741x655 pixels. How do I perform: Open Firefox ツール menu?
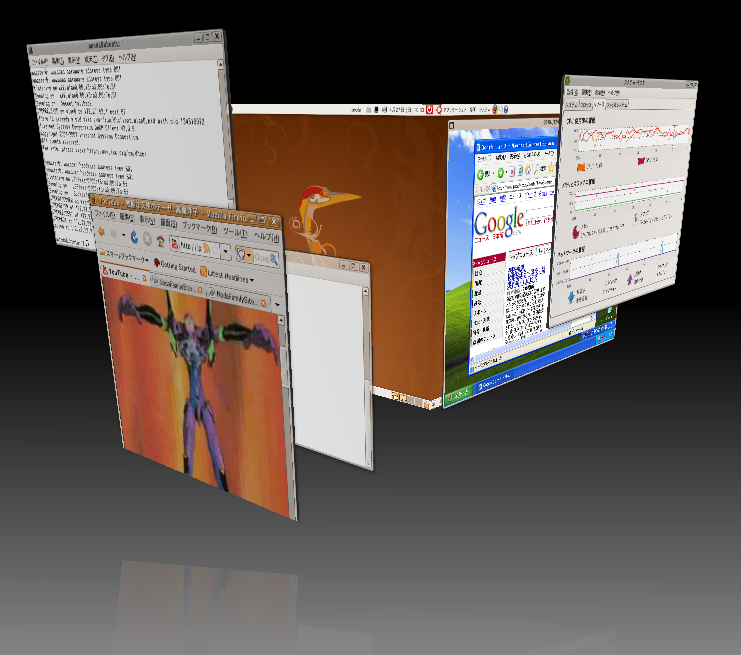[234, 232]
